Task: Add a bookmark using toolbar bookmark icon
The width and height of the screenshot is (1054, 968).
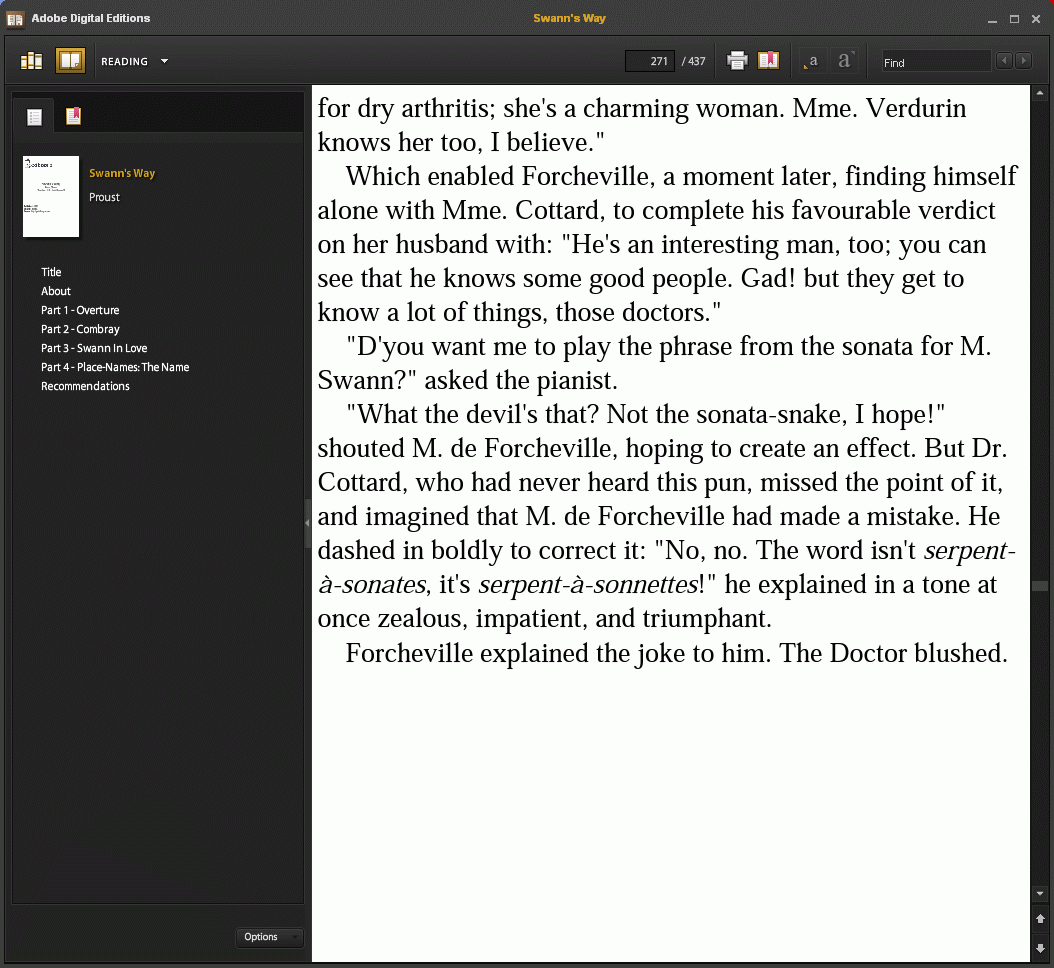Action: (768, 60)
